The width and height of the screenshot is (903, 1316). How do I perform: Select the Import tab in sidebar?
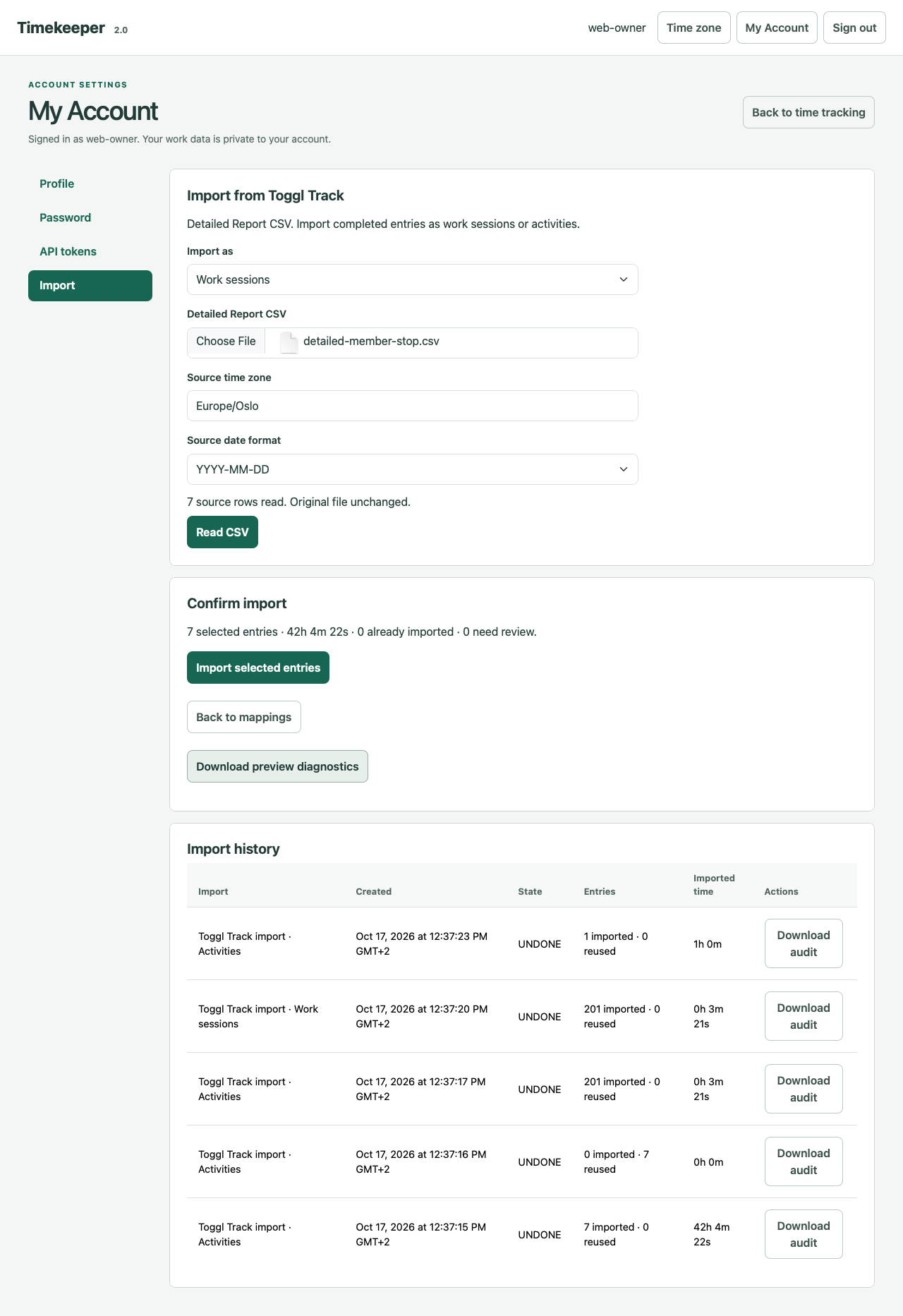tap(90, 285)
